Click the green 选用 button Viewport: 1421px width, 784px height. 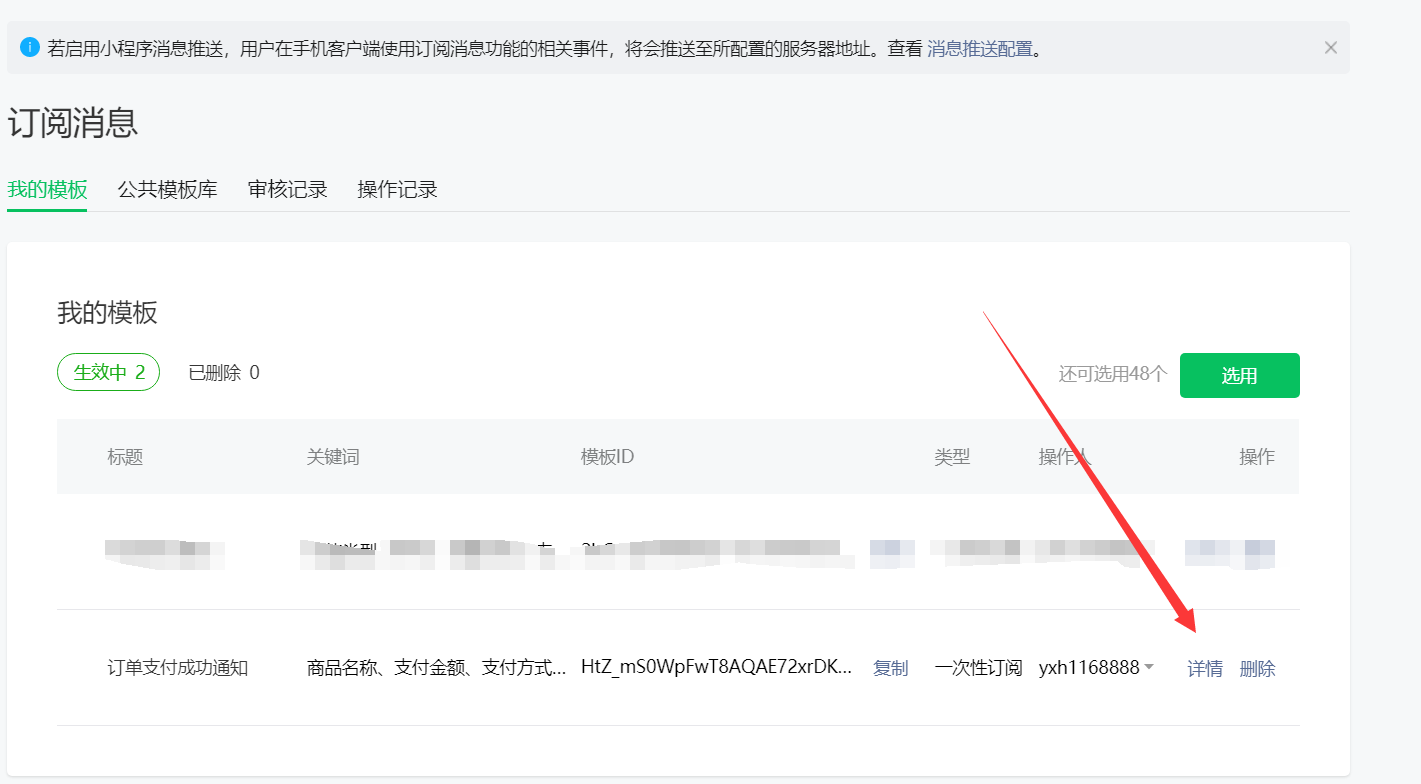click(1239, 375)
